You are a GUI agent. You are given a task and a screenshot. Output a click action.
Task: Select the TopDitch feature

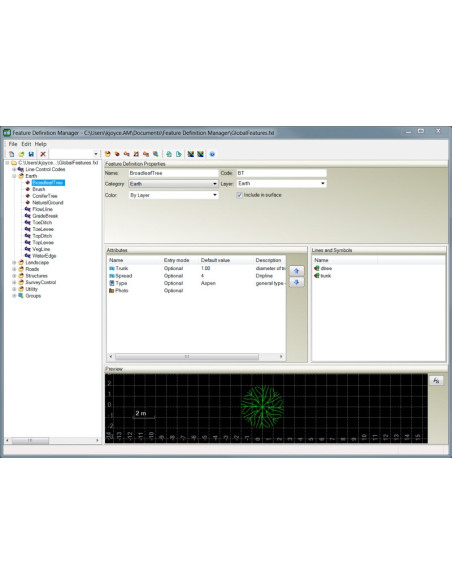click(x=42, y=236)
